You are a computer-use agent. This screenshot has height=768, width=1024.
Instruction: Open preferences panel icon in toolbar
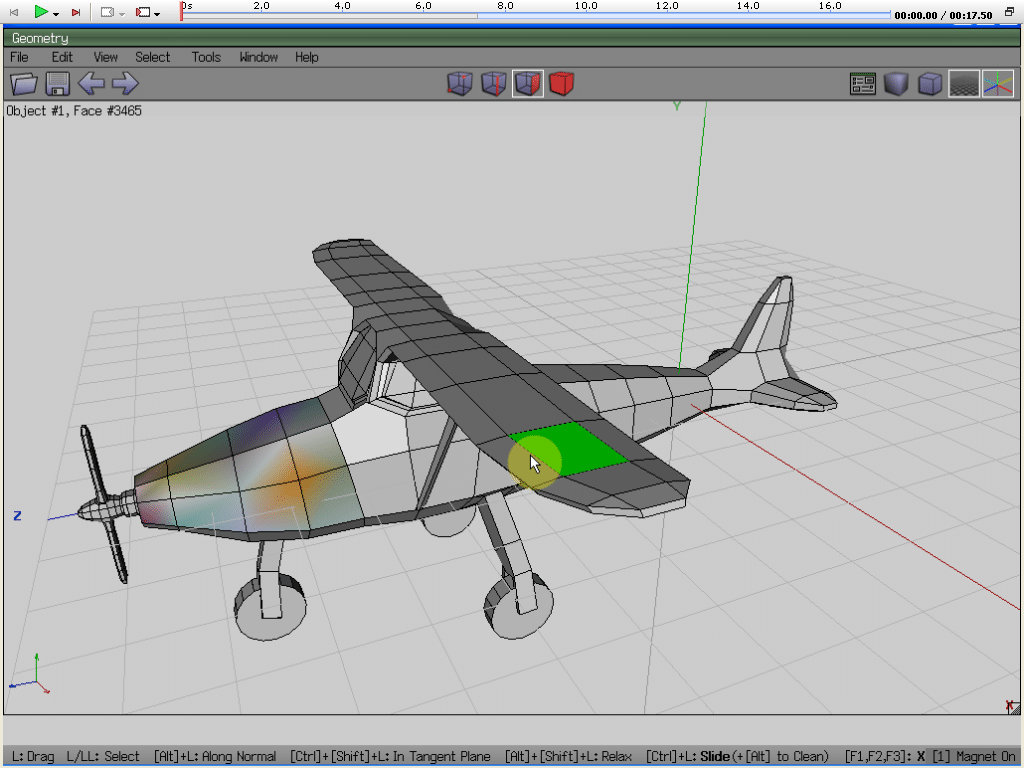click(863, 84)
